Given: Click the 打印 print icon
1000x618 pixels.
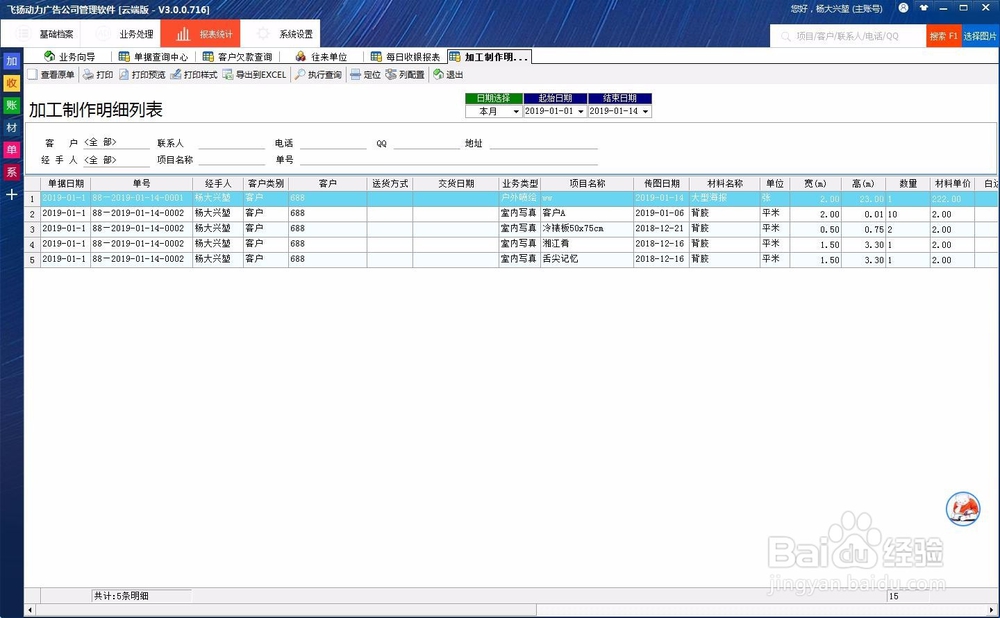Looking at the screenshot, I should (88, 75).
